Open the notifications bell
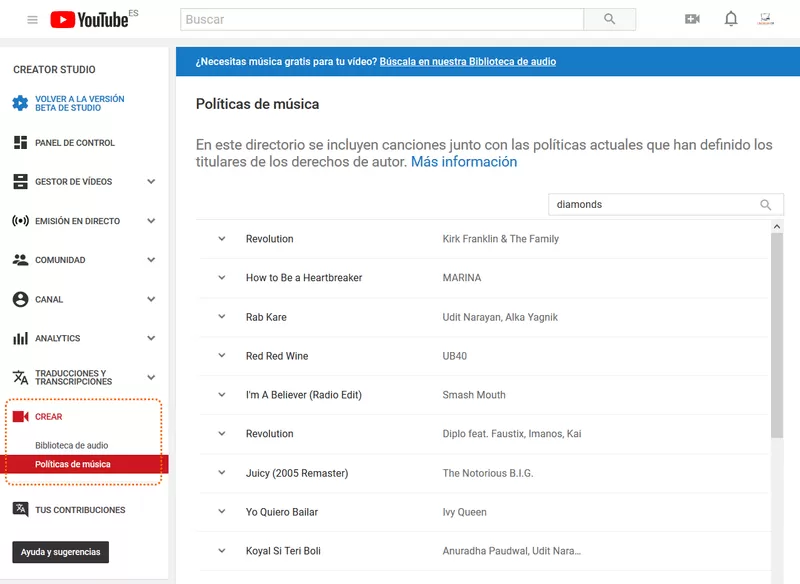This screenshot has height=584, width=800. tap(731, 19)
